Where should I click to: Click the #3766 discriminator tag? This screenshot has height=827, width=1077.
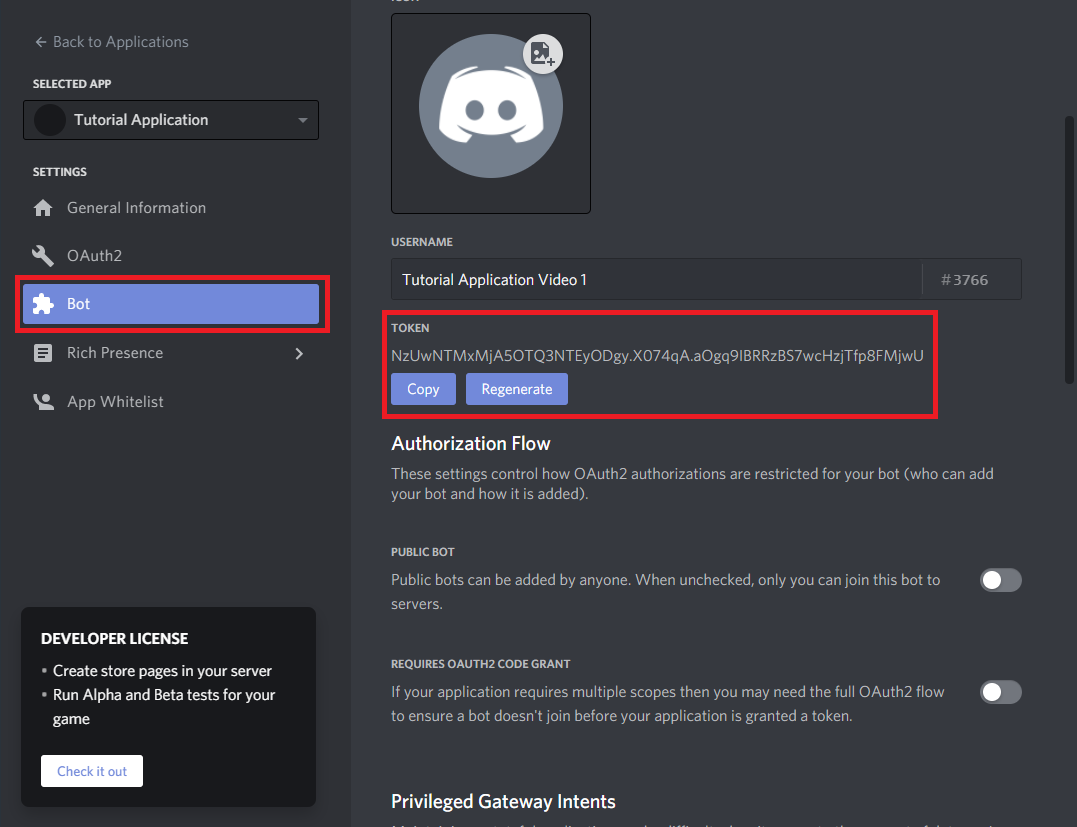pyautogui.click(x=964, y=280)
